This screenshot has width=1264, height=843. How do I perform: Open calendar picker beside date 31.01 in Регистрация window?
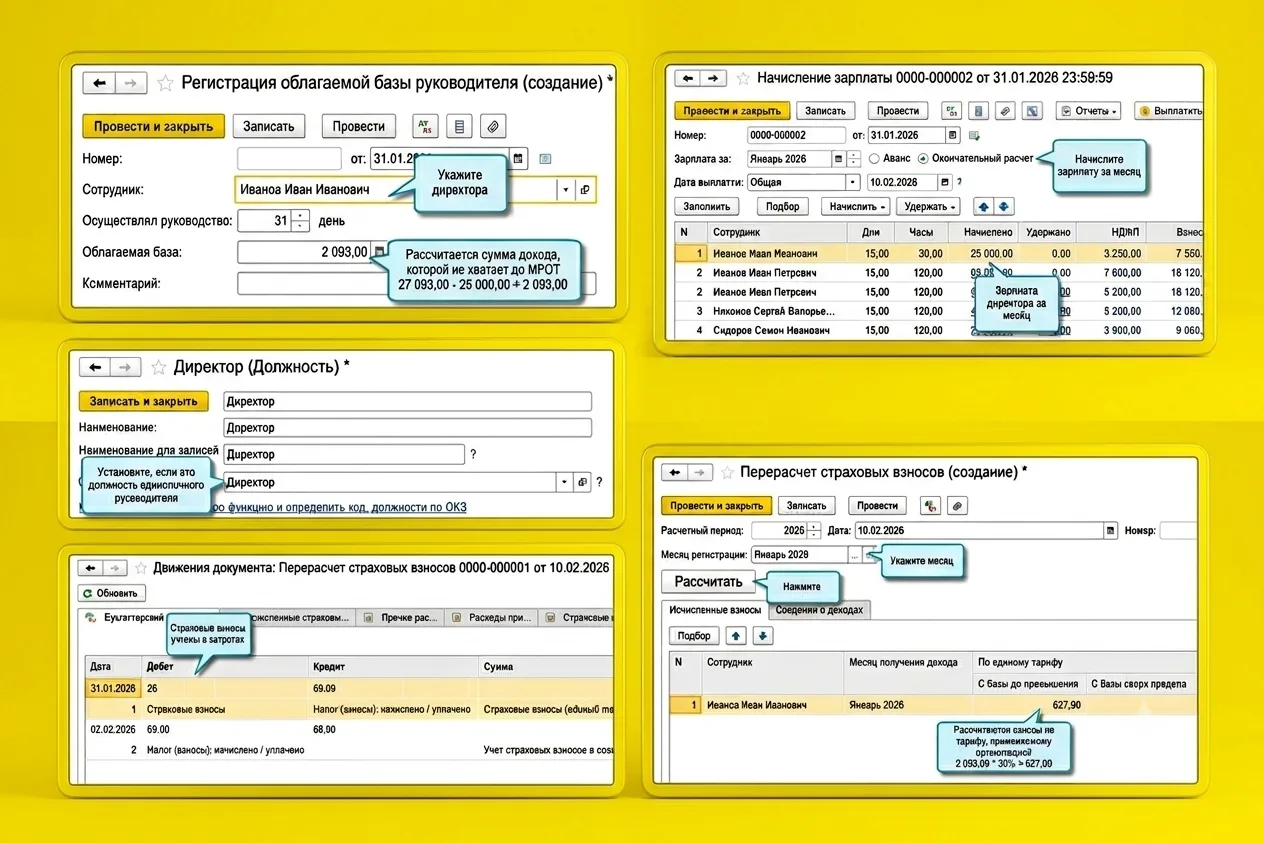tap(518, 158)
